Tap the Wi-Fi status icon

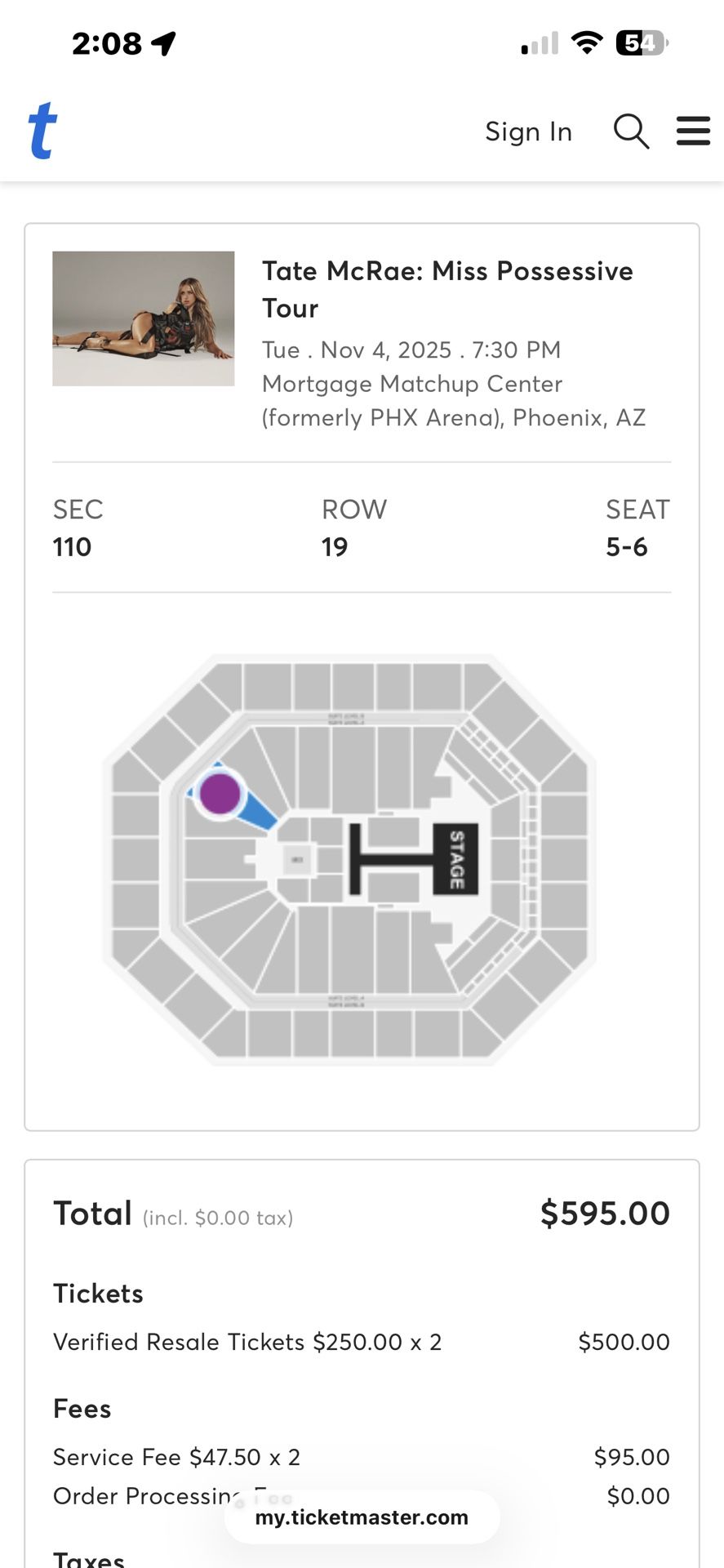coord(586,42)
